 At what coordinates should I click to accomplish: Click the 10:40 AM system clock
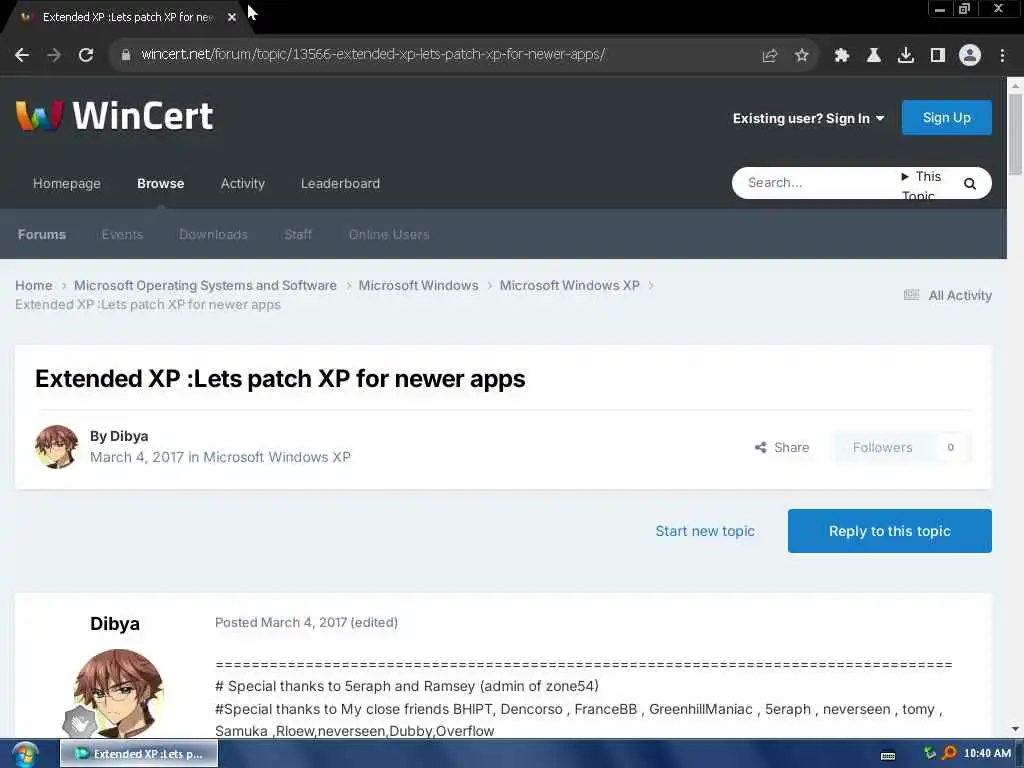(987, 753)
